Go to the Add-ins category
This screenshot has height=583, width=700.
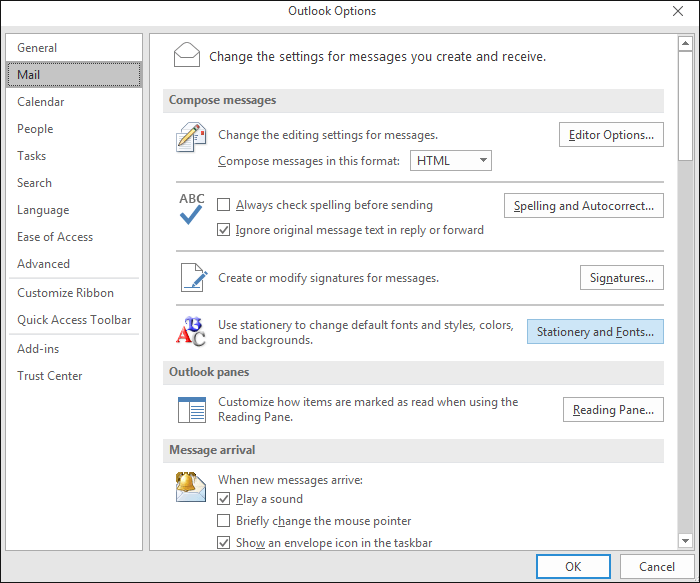tap(74, 349)
